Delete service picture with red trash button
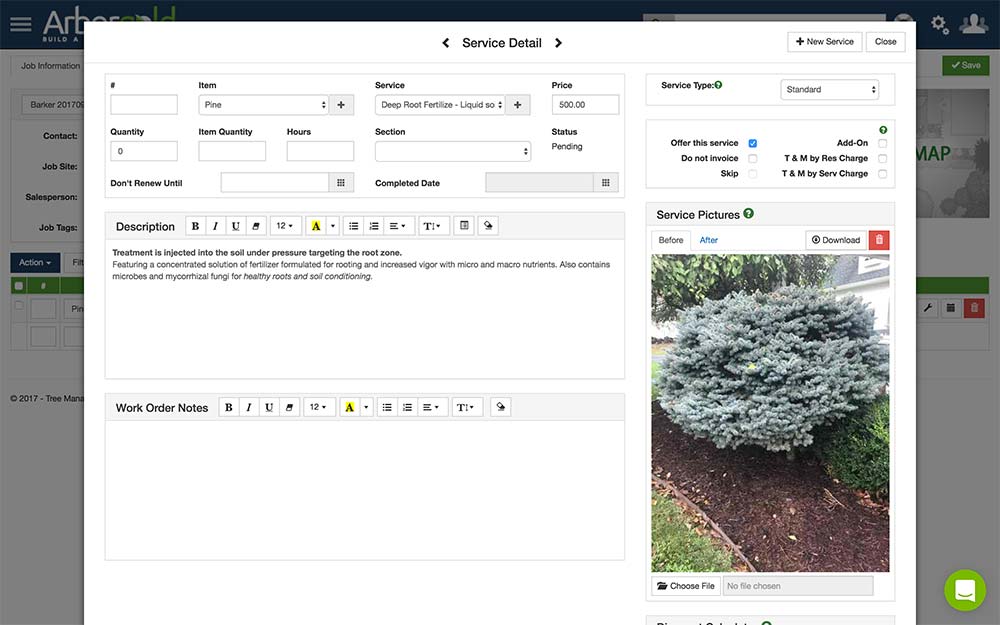 coord(879,240)
